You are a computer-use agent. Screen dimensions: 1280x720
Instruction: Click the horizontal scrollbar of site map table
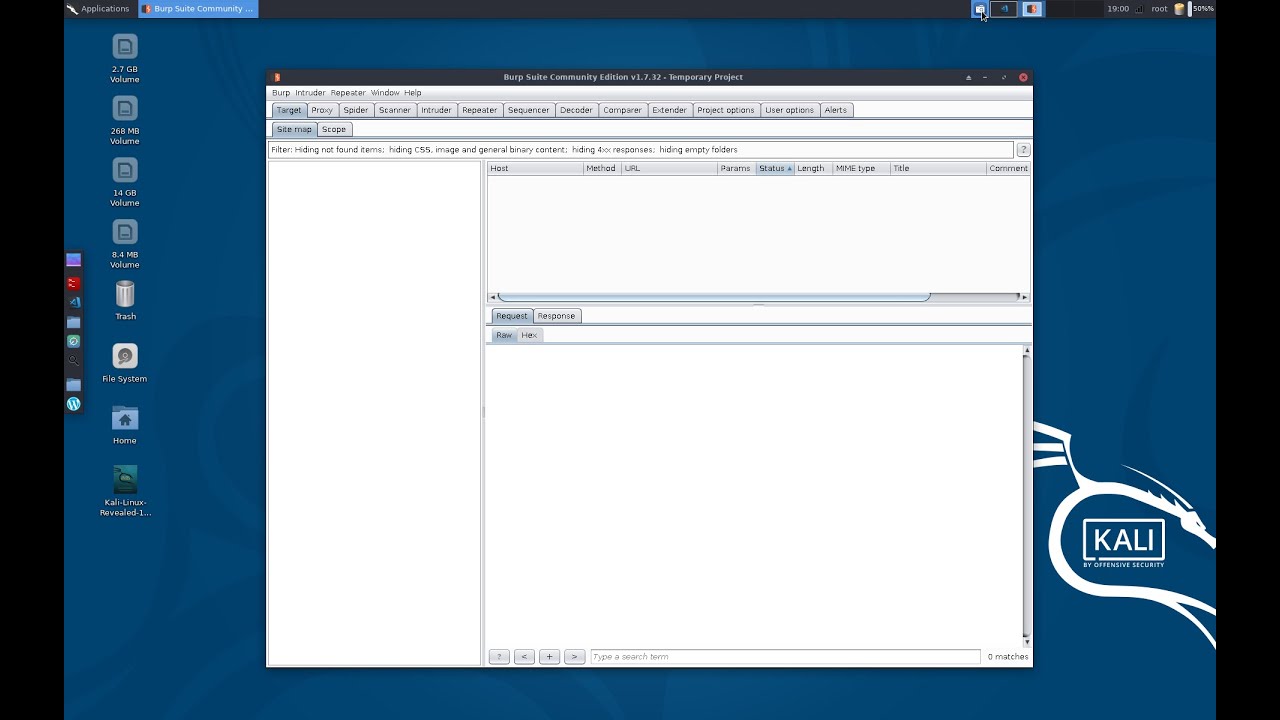(758, 297)
